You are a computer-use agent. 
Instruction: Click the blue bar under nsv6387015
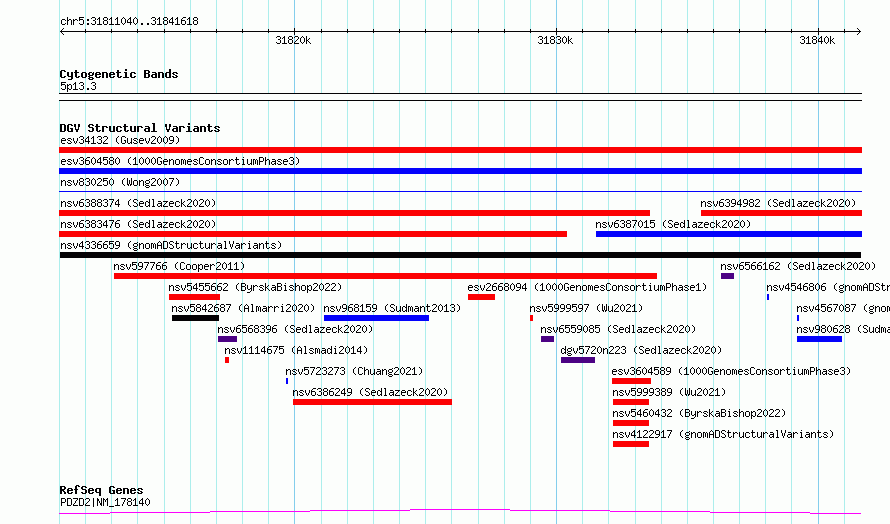(729, 234)
